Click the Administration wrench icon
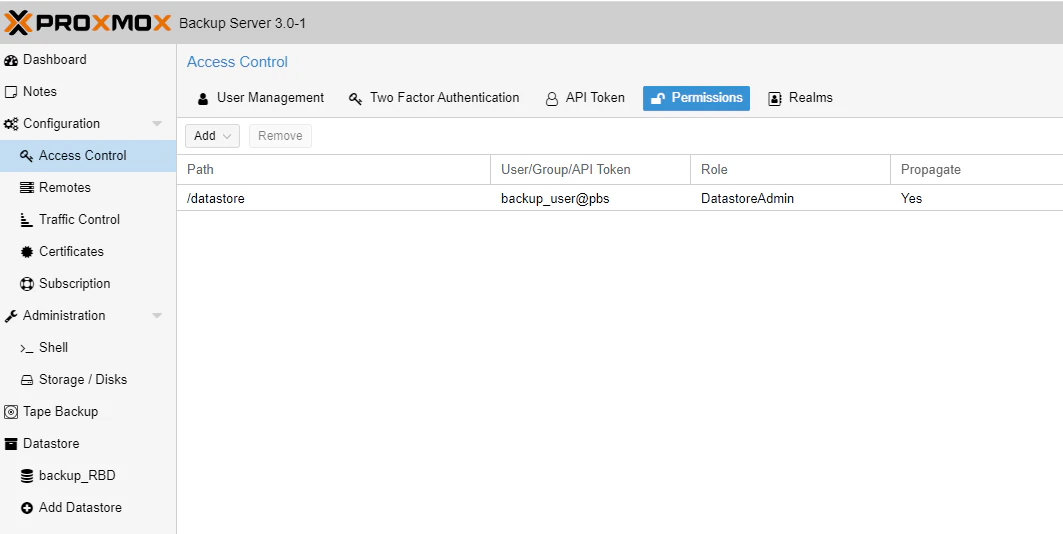The width and height of the screenshot is (1063, 534). click(x=11, y=316)
